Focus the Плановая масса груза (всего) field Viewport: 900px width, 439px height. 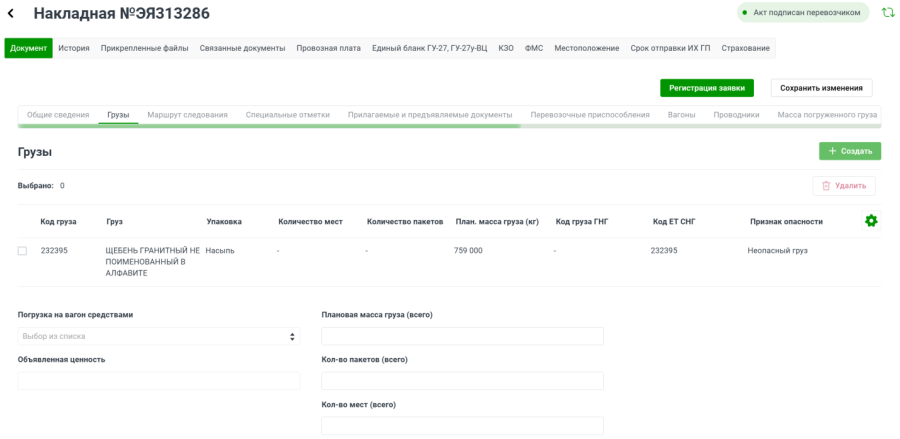[x=462, y=336]
